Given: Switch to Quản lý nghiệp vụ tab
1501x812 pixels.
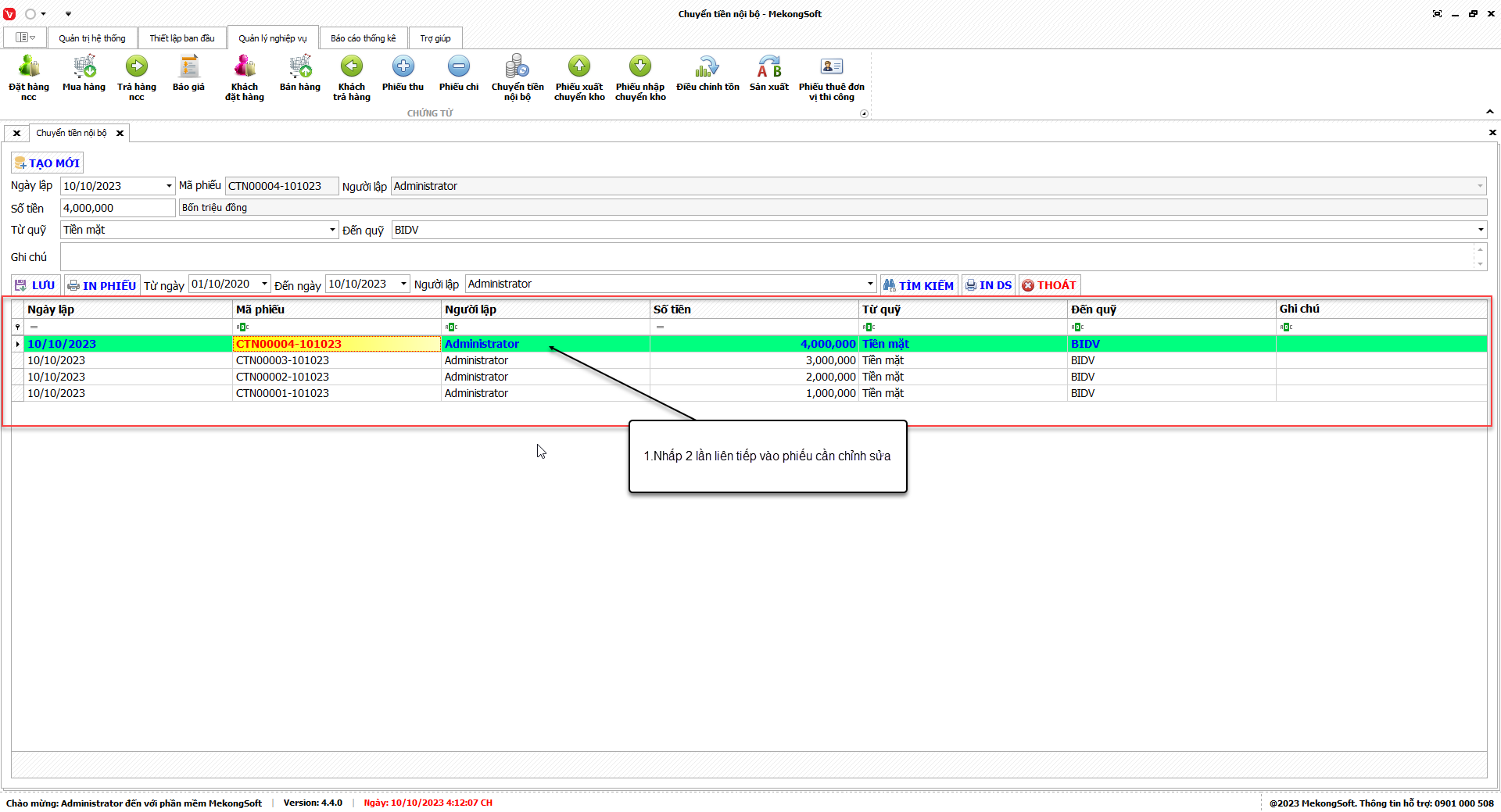Looking at the screenshot, I should tap(273, 38).
